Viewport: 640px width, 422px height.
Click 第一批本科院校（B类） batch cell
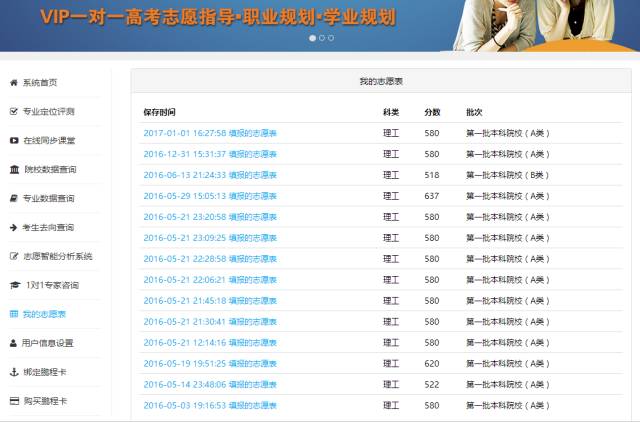coord(508,175)
